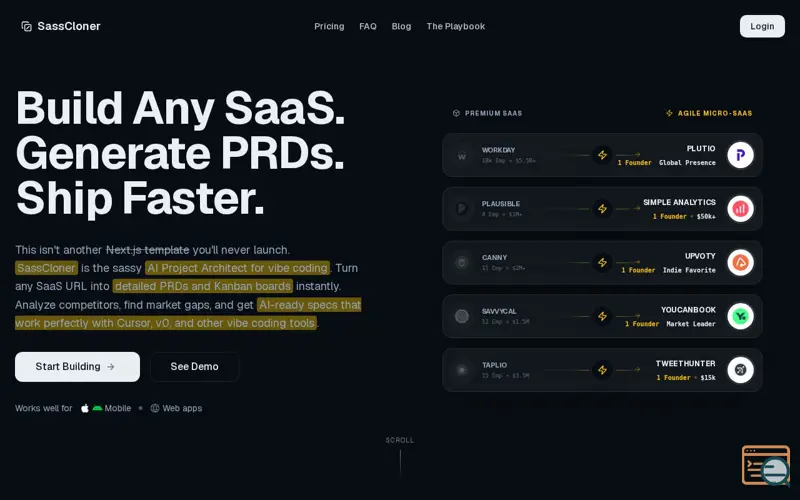Click the Premium SaaS cube icon

(x=456, y=113)
